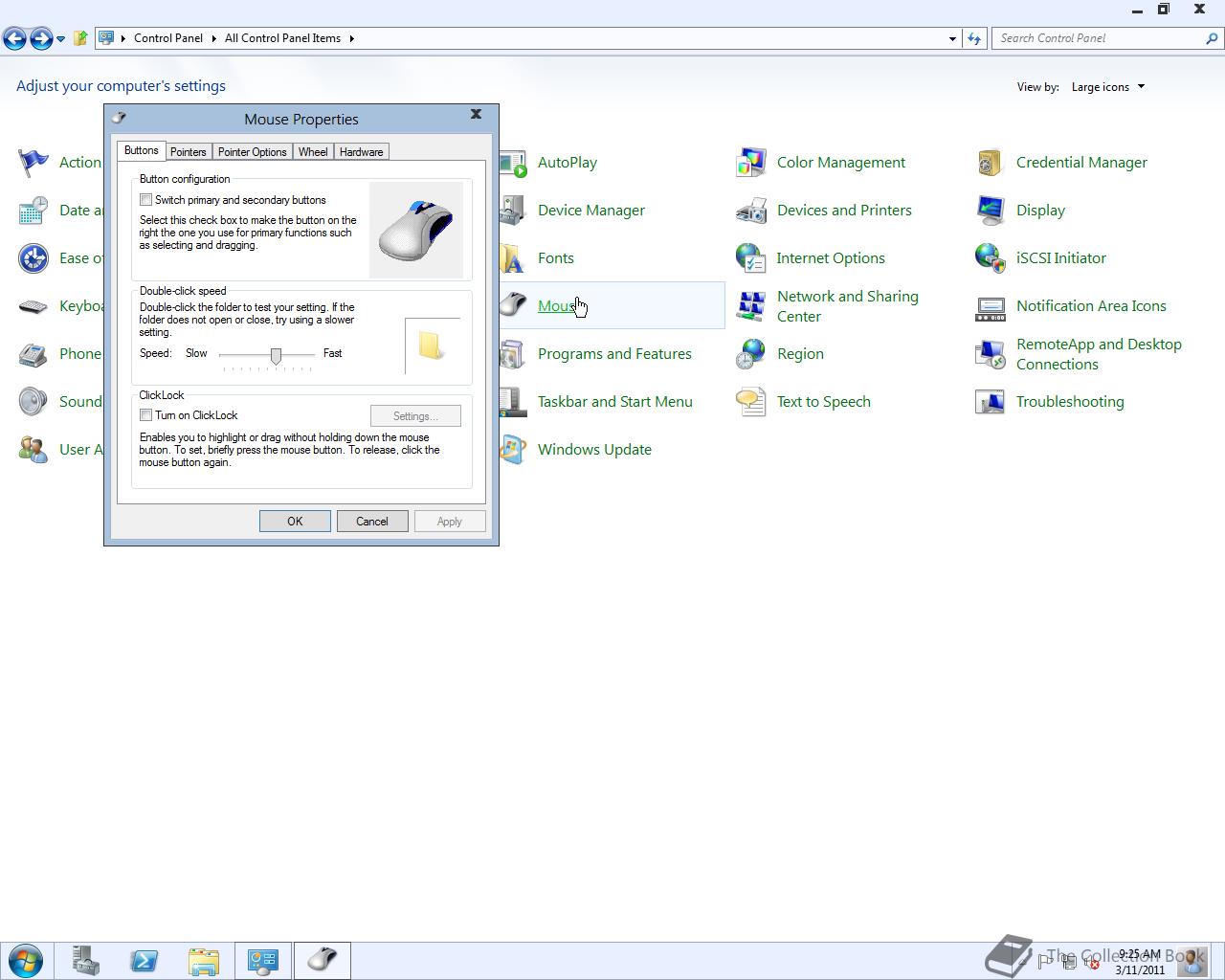
Task: Click the Sound speaker icon
Action: (33, 402)
